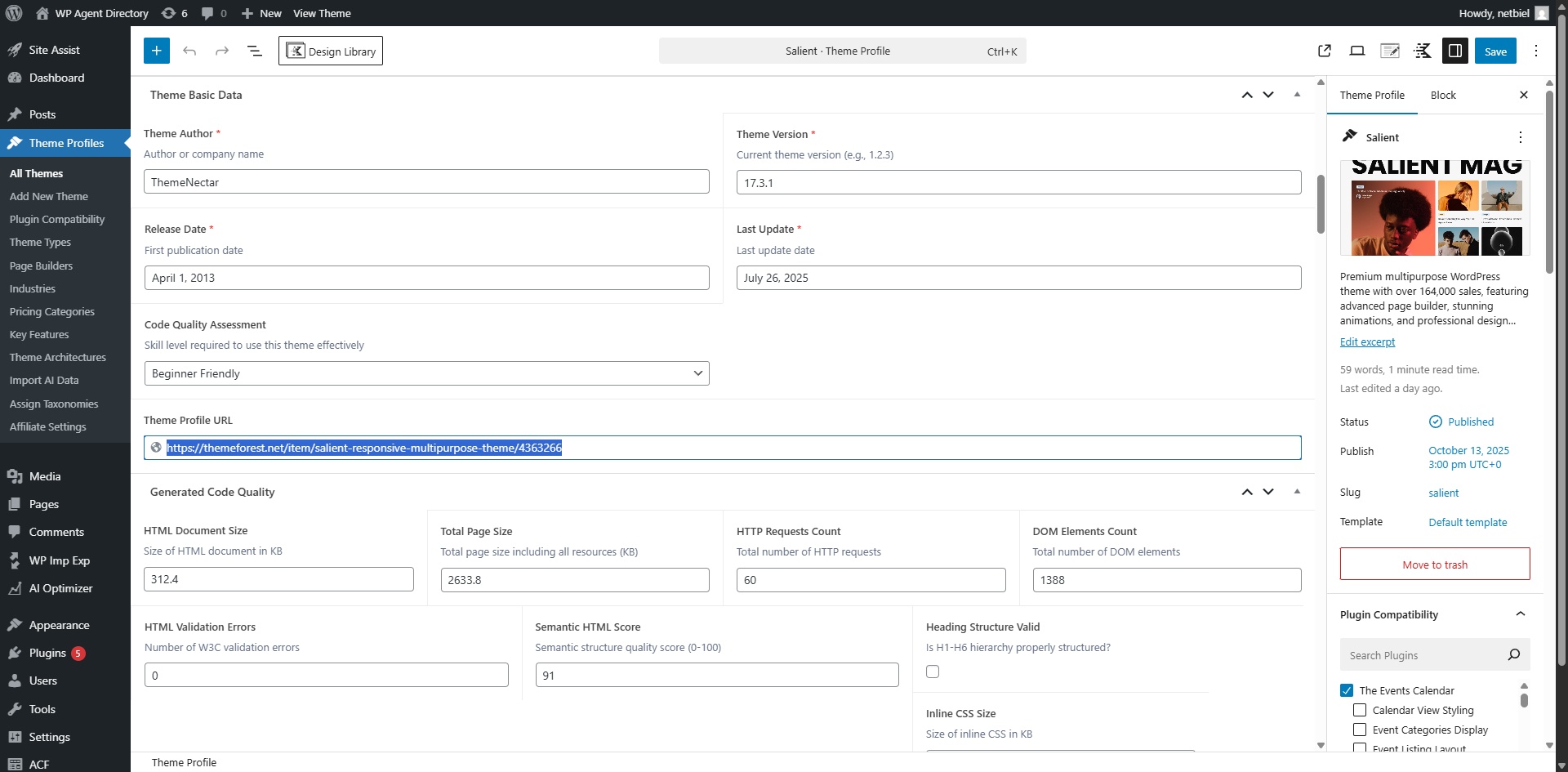This screenshot has width=1568, height=772.
Task: Click the Save button
Action: [1495, 51]
